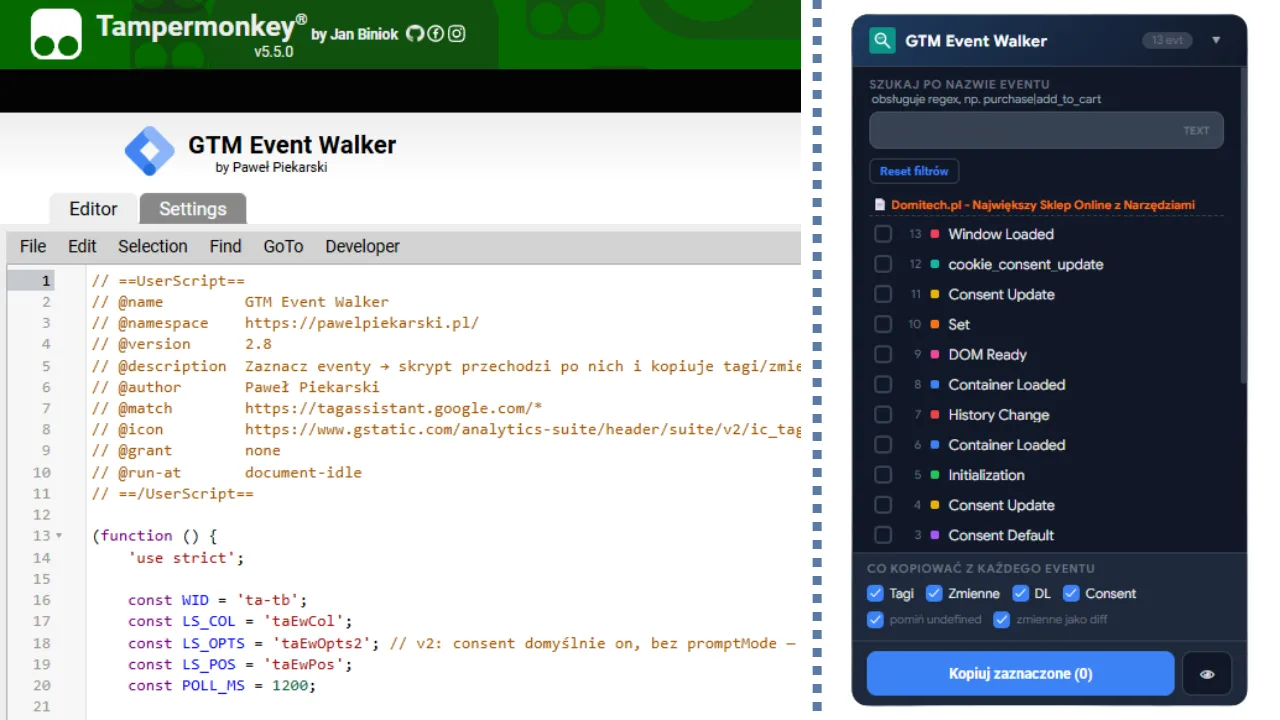This screenshot has width=1280, height=720.
Task: Click the page icon beside Domitech.pl
Action: tap(880, 205)
